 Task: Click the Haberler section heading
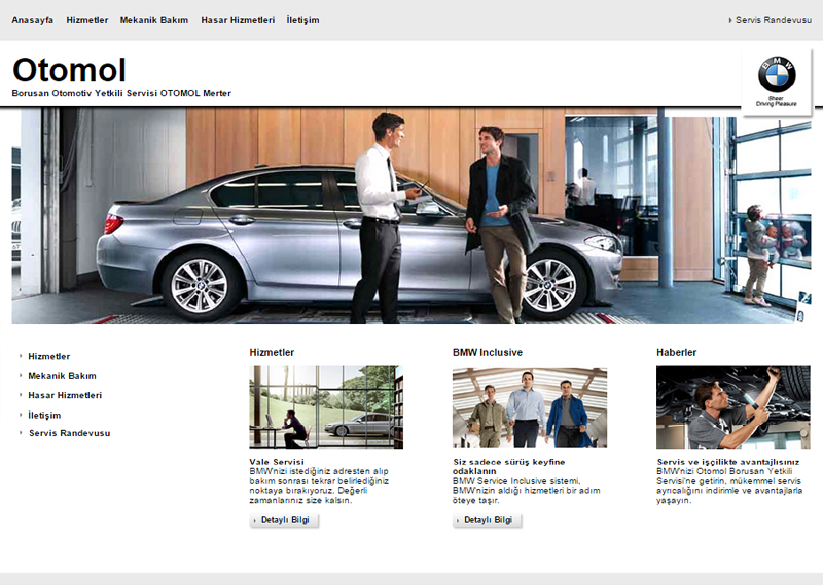tap(676, 352)
